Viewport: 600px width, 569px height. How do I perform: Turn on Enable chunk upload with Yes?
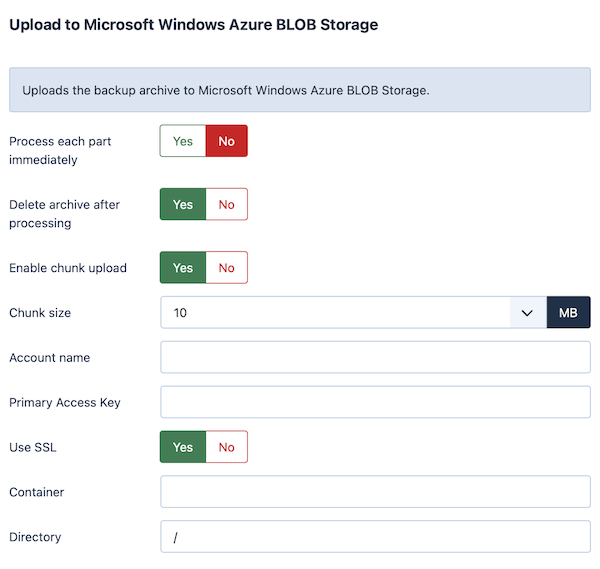tap(183, 267)
